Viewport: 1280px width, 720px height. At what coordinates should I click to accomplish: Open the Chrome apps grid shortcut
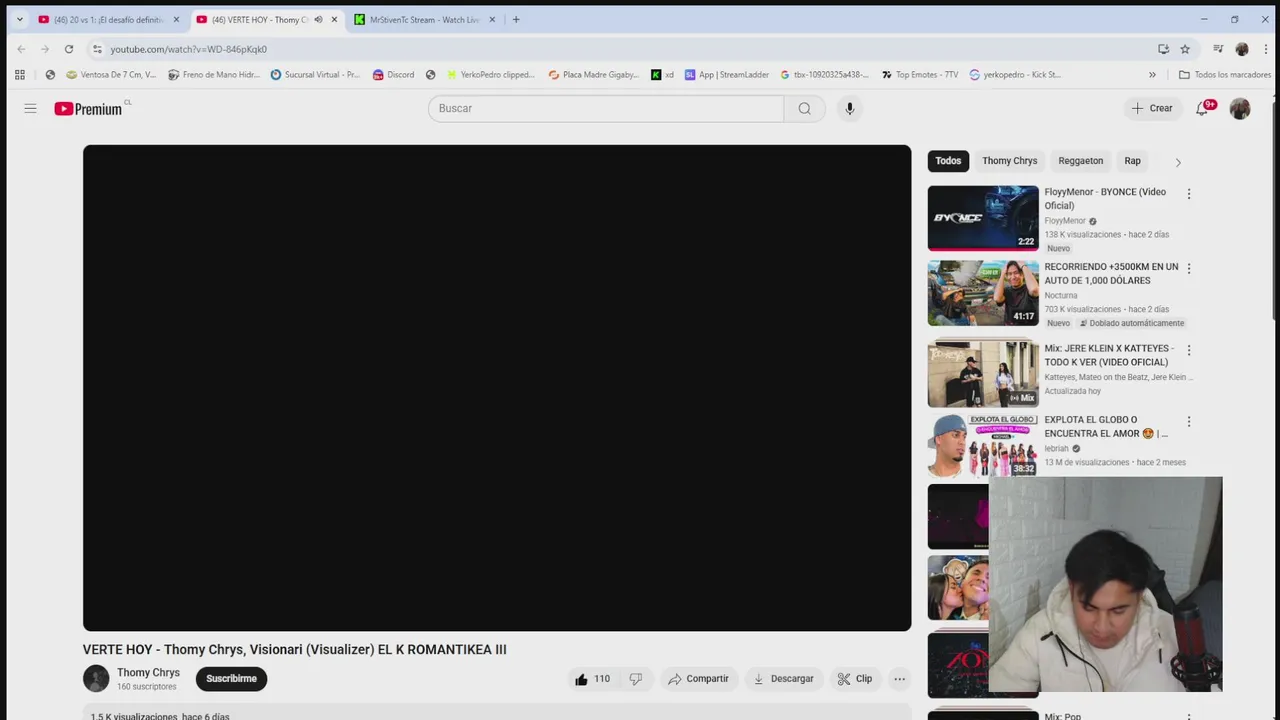(x=19, y=74)
